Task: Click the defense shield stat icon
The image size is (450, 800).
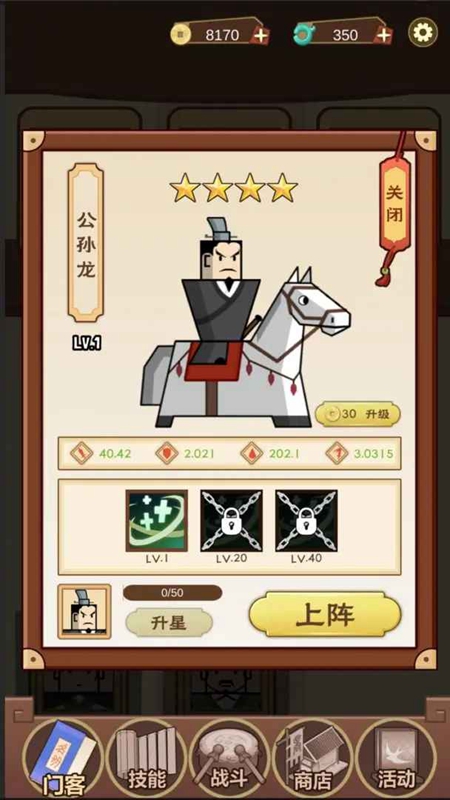Action: pos(167,453)
